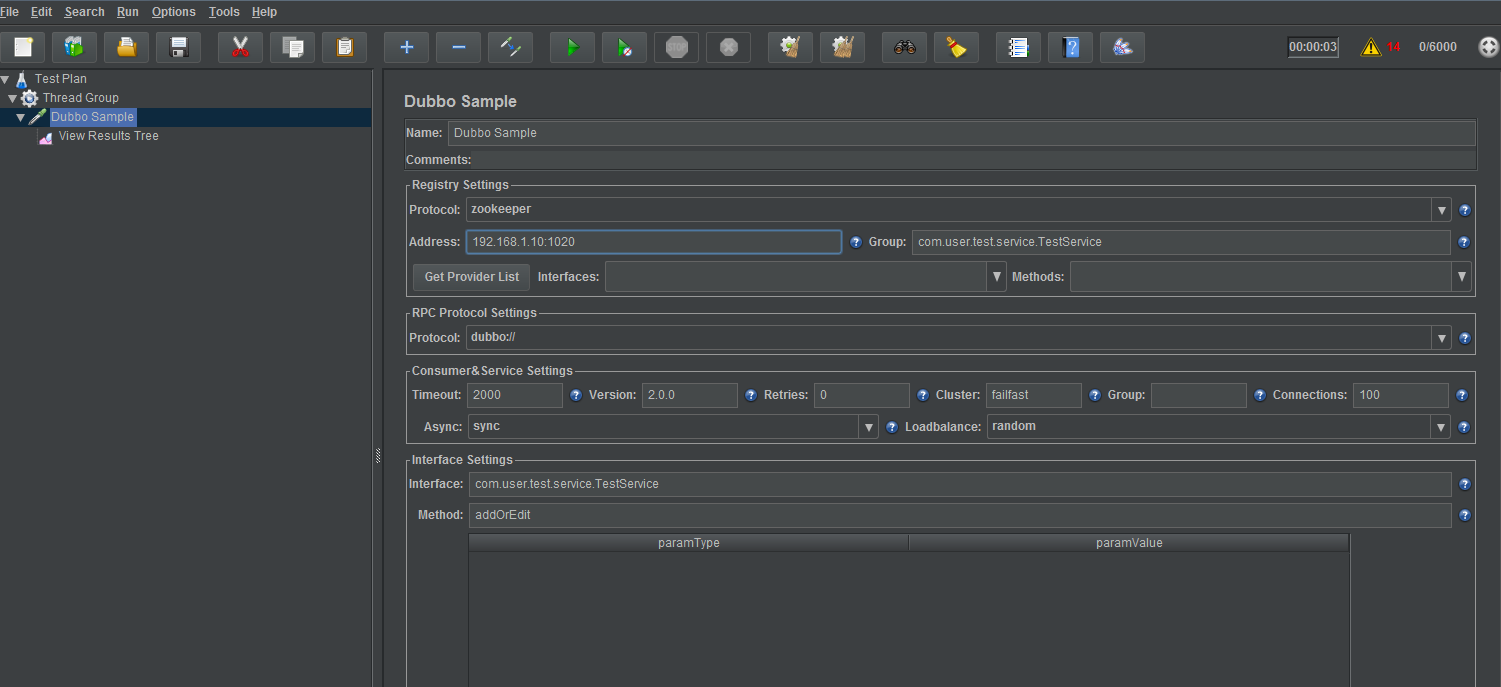This screenshot has width=1501, height=687.
Task: Open the Methods dropdown
Action: coord(1461,277)
